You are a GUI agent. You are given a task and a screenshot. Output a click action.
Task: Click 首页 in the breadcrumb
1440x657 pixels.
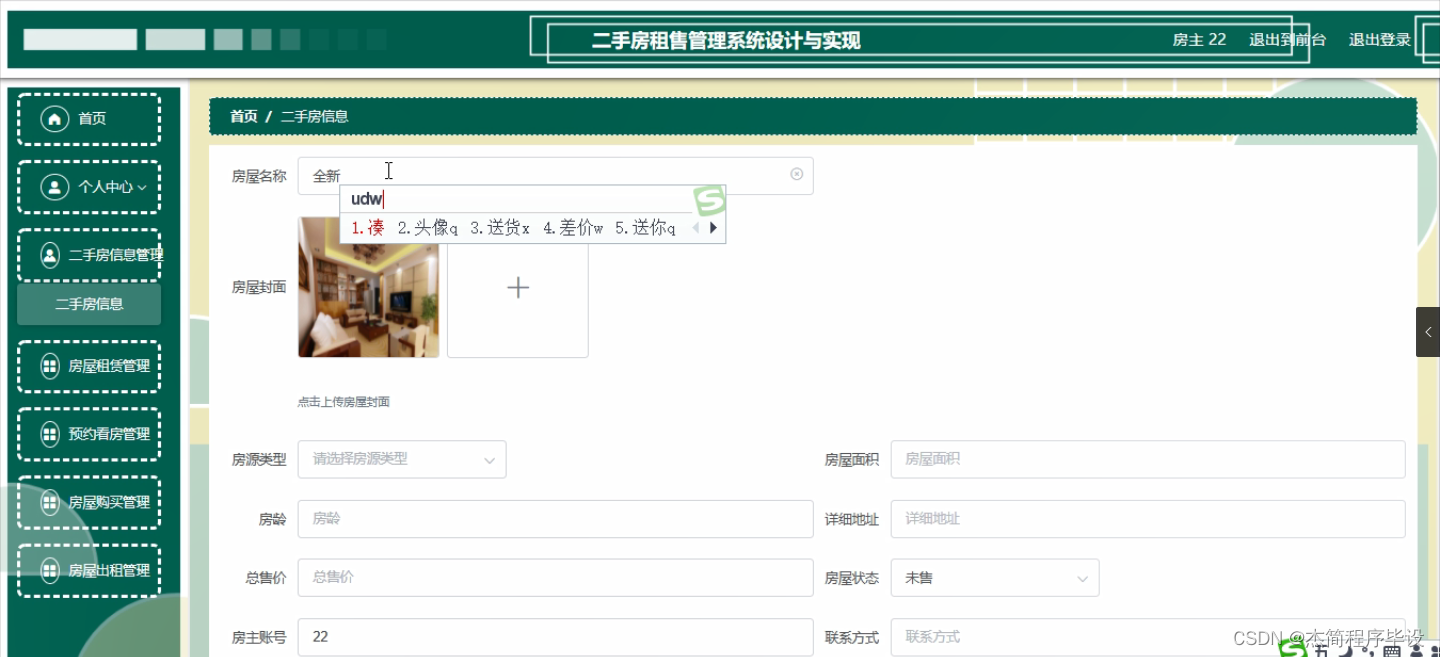click(243, 116)
